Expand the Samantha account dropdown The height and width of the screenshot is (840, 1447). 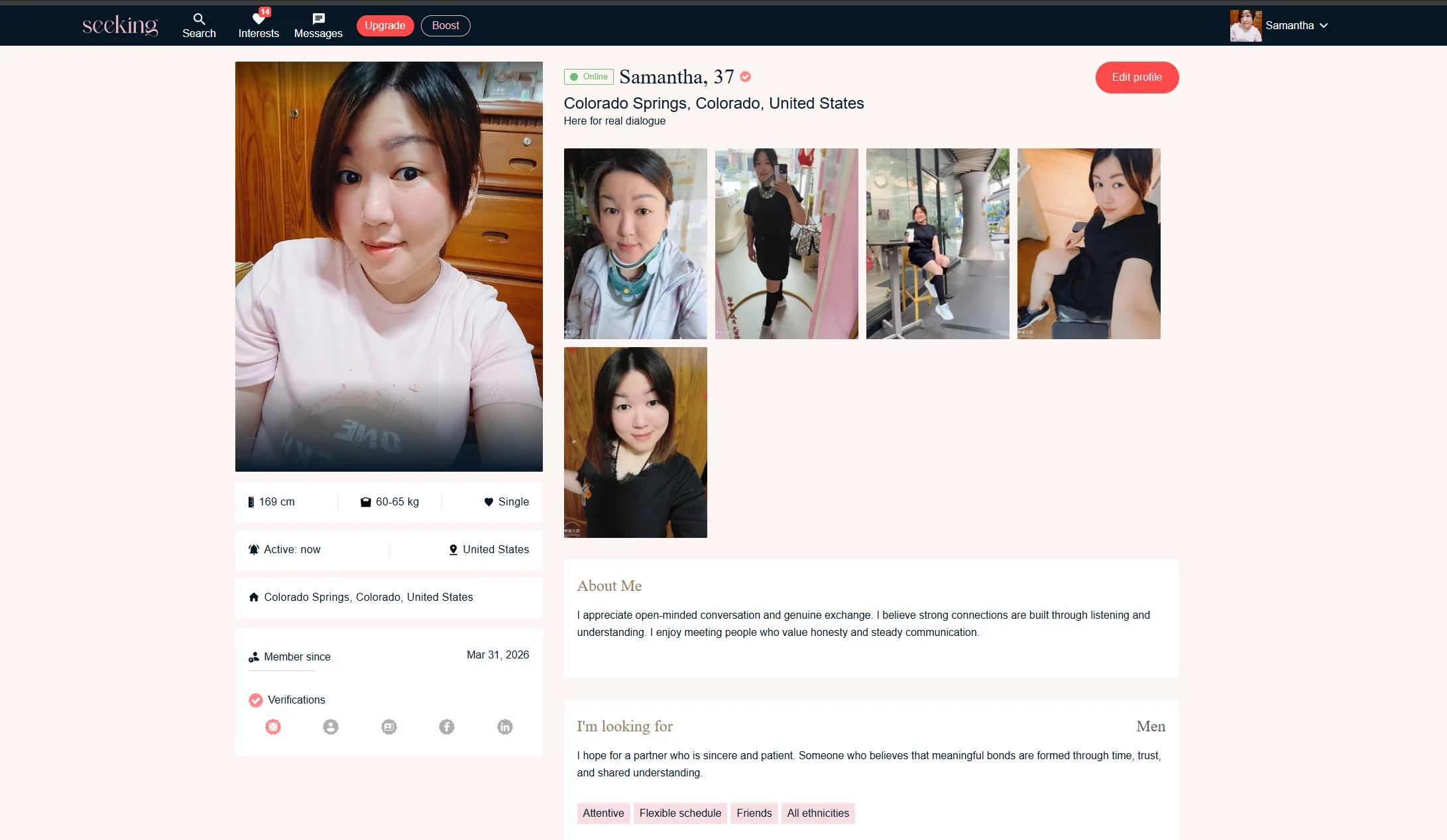point(1324,25)
